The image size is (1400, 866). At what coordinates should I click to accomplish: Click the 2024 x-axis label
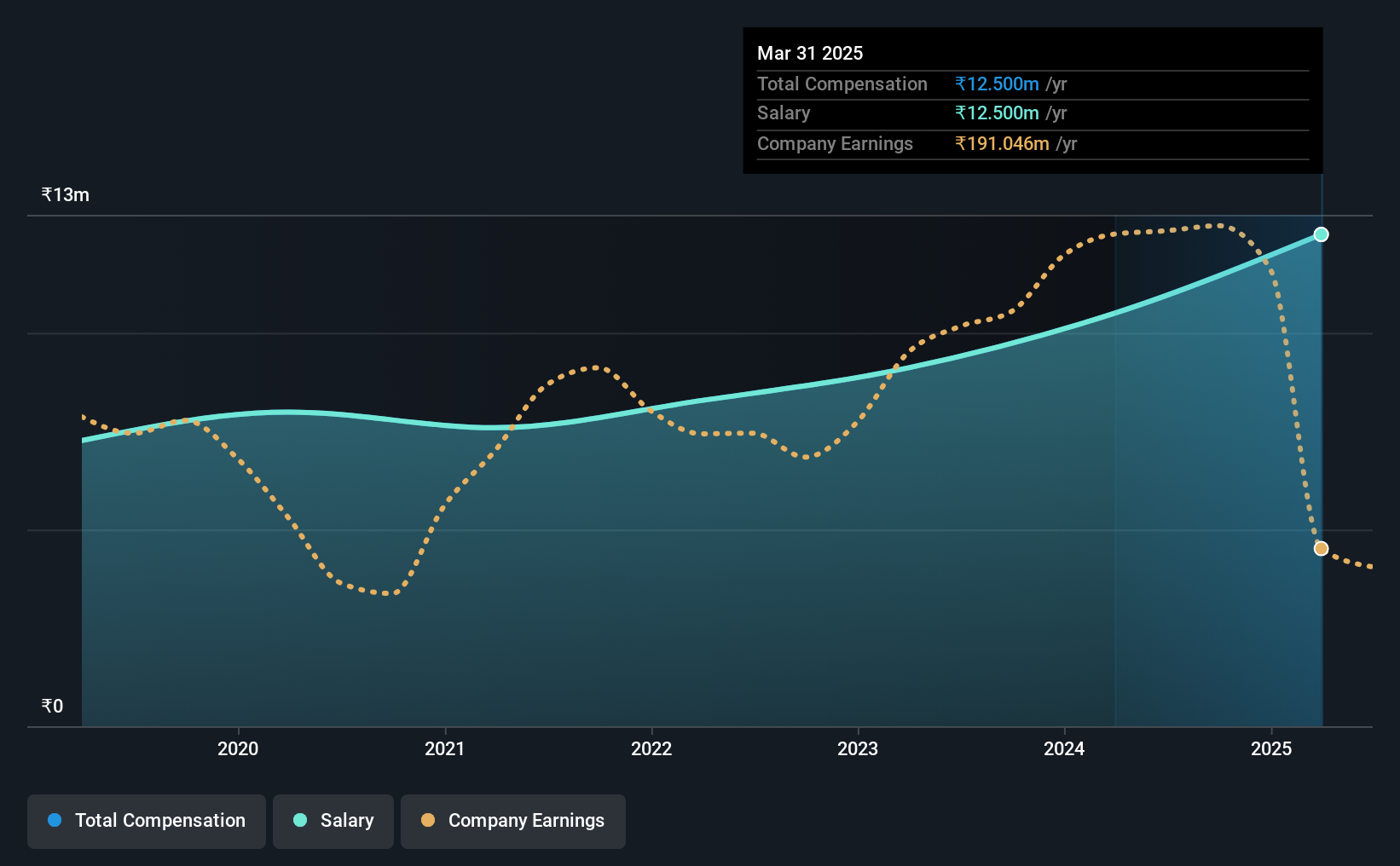(1064, 748)
